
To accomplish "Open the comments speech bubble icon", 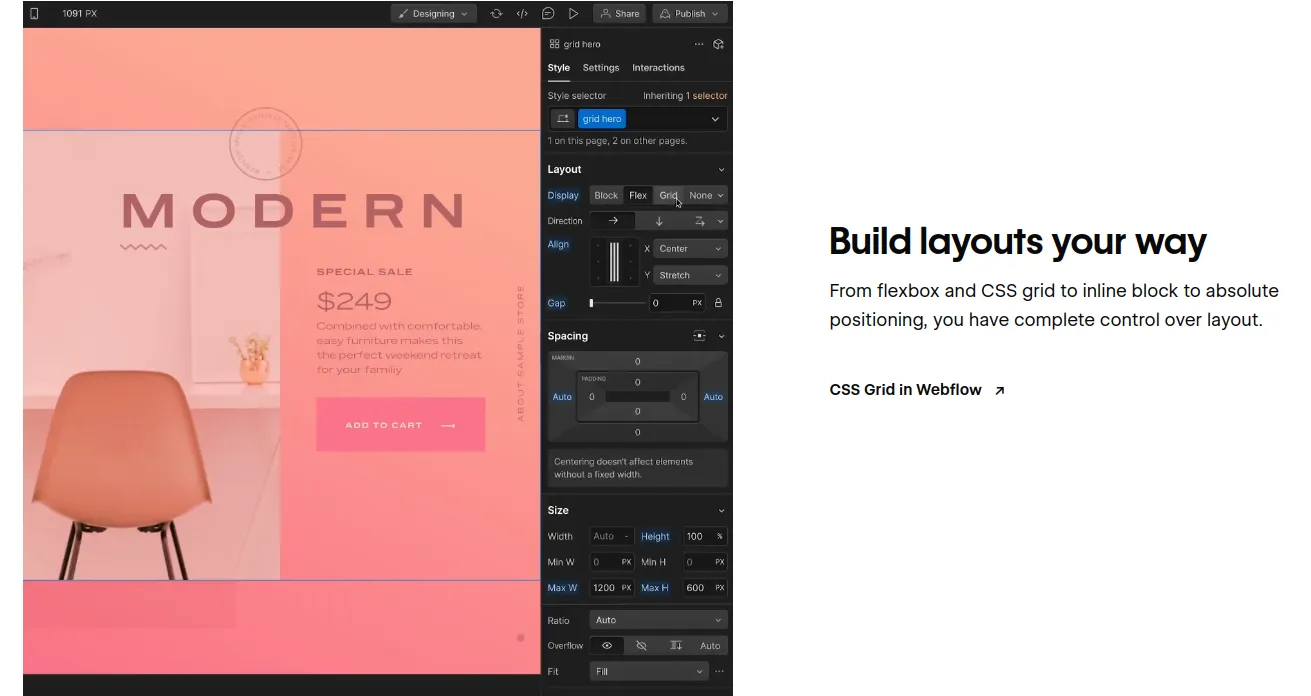I will 548,14.
